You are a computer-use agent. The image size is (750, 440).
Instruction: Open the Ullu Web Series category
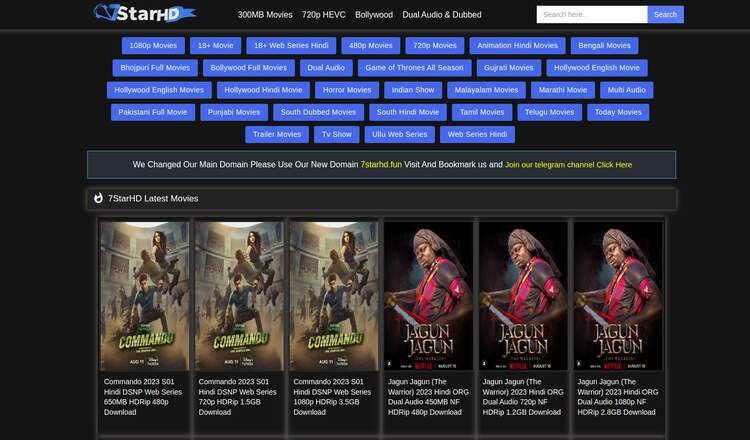pos(399,134)
